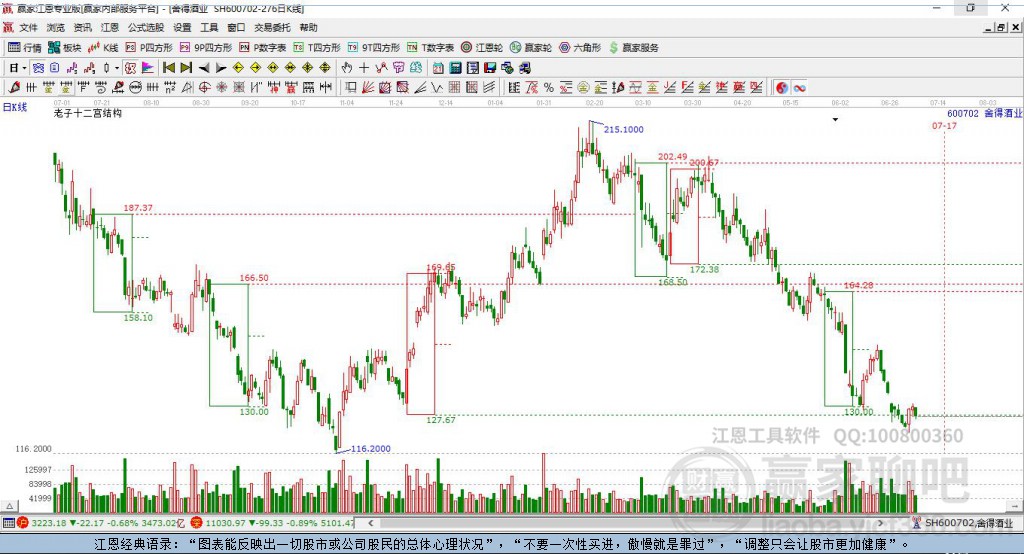
Task: Click the black left arrow icon
Action: pos(204,68)
